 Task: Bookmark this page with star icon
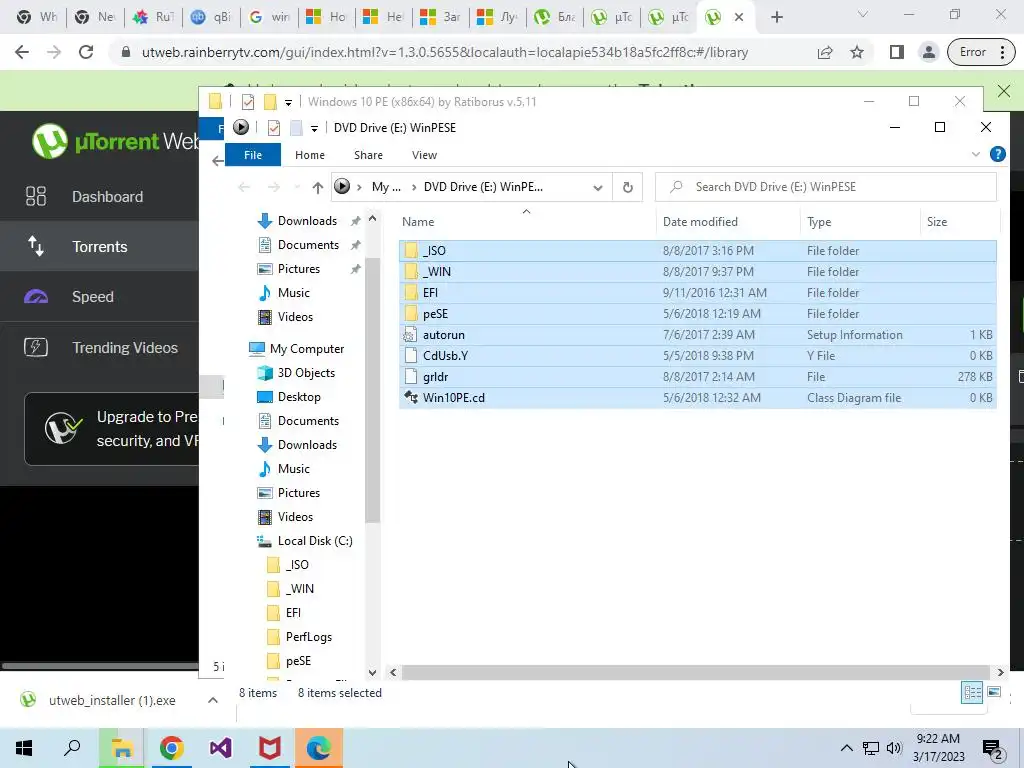(x=857, y=52)
